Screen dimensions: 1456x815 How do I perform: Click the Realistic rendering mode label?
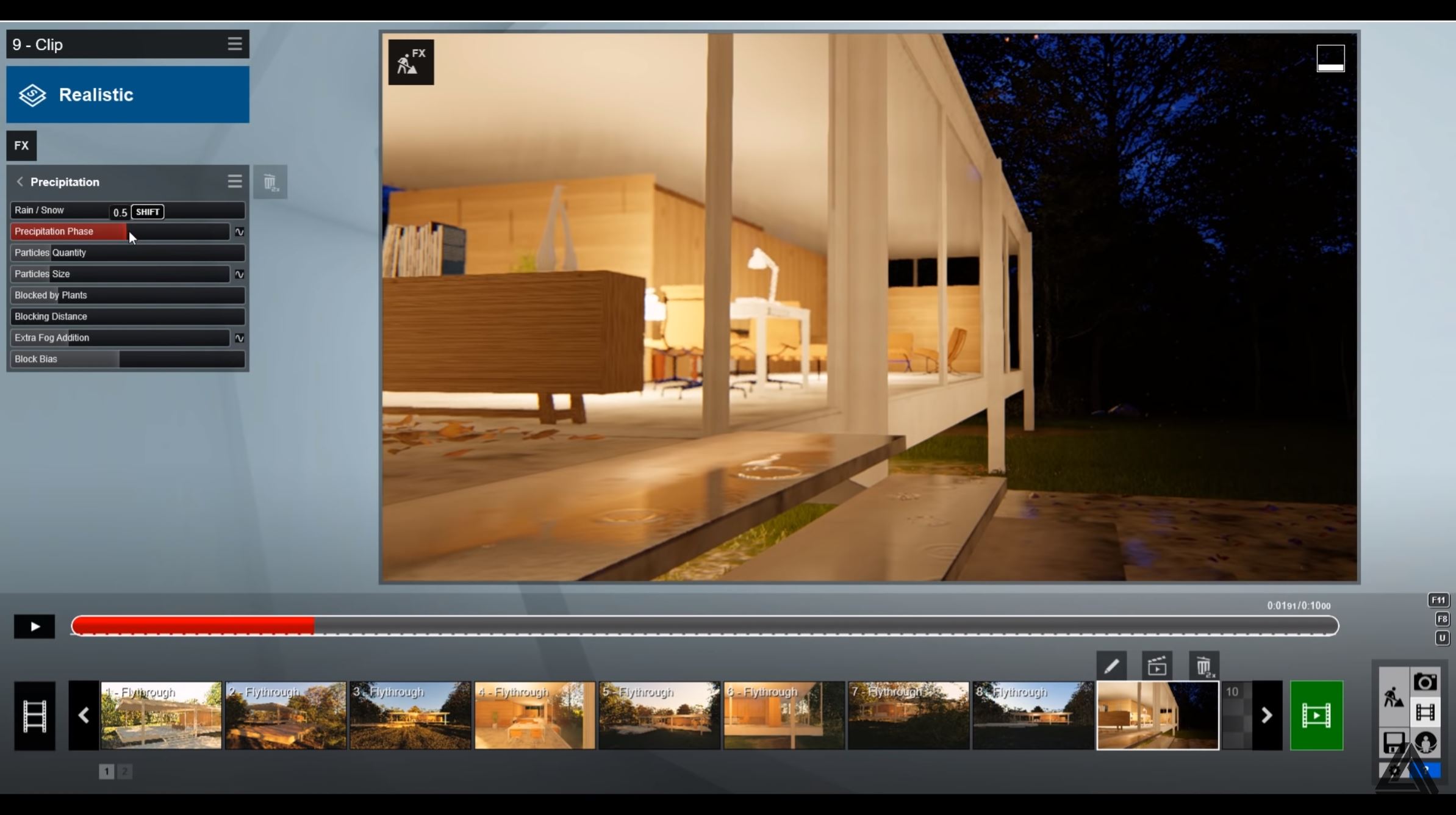[95, 94]
